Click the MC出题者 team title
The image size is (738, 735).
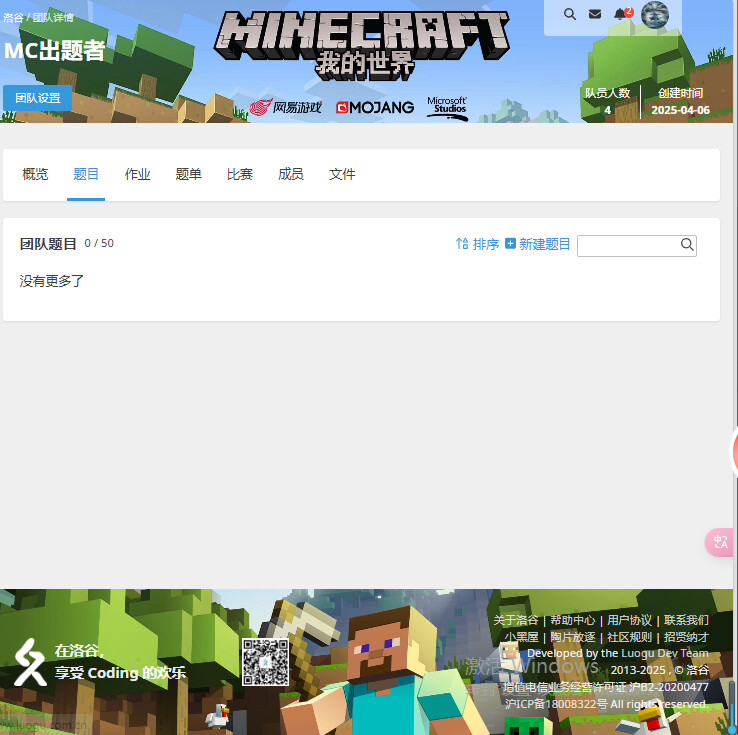(x=55, y=50)
